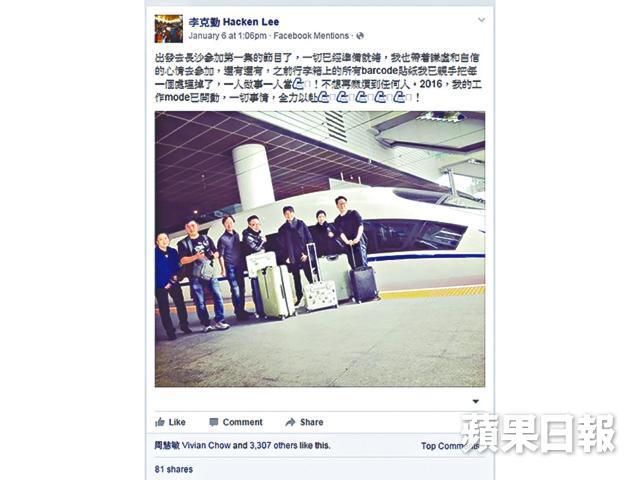This screenshot has height=480, width=640.
Task: Open the Facebook Mentions link
Action: (x=311, y=36)
